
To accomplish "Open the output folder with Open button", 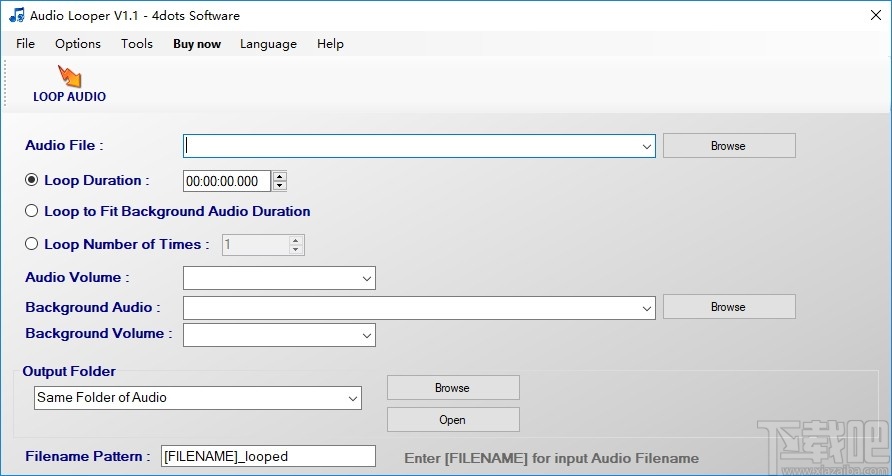I will tap(453, 420).
